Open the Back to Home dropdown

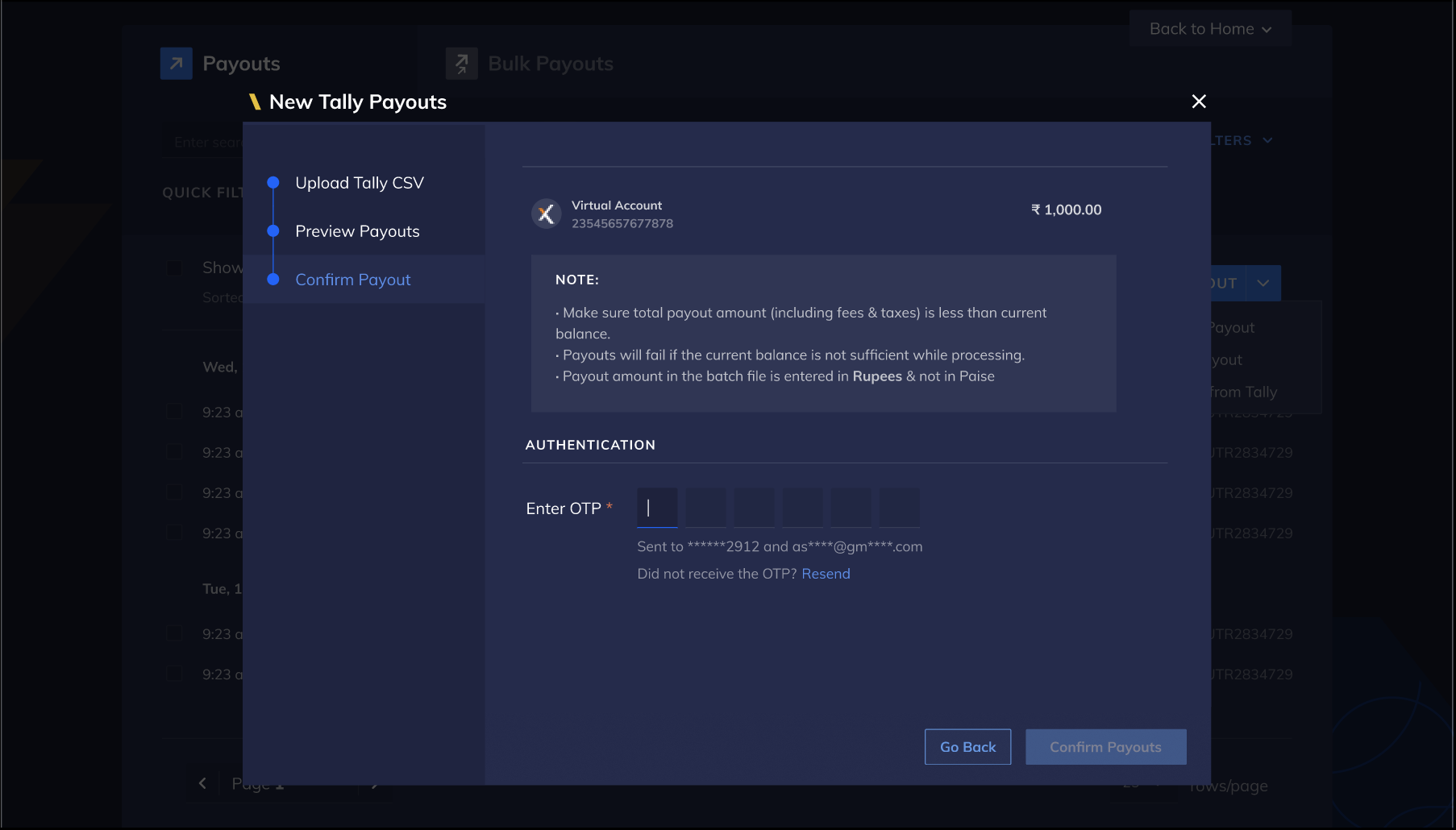click(x=1210, y=29)
